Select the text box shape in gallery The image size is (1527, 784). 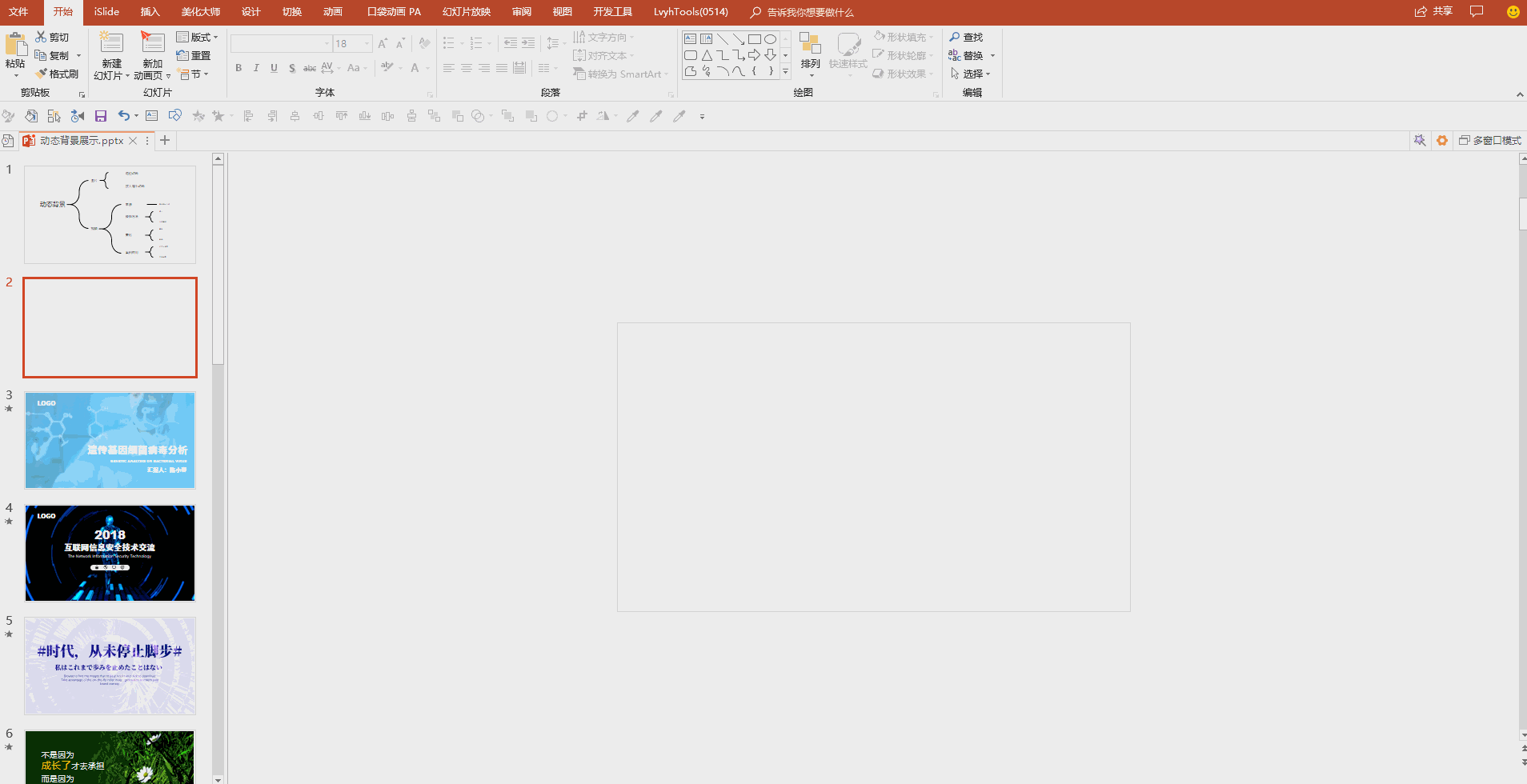pos(690,38)
